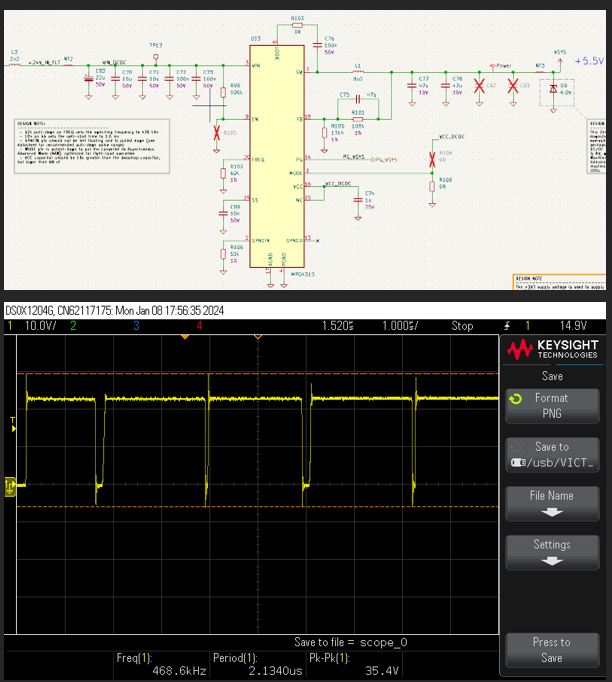The width and height of the screenshot is (612, 682).
Task: Click the trigger level T marker
Action: pos(13,425)
